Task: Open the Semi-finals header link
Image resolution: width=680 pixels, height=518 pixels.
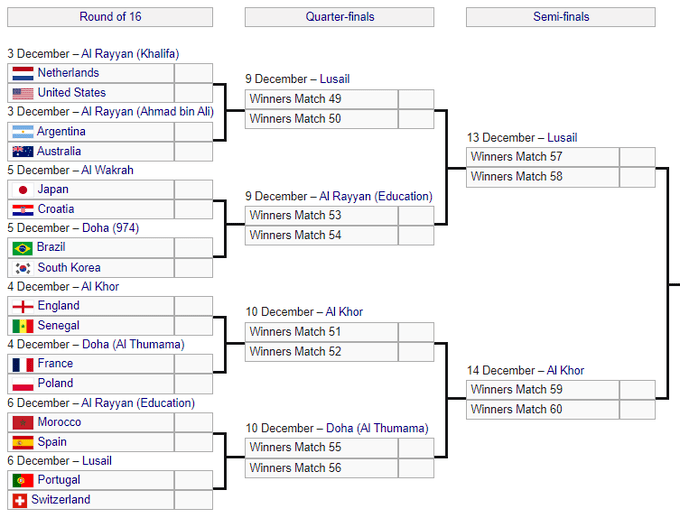Action: (561, 17)
